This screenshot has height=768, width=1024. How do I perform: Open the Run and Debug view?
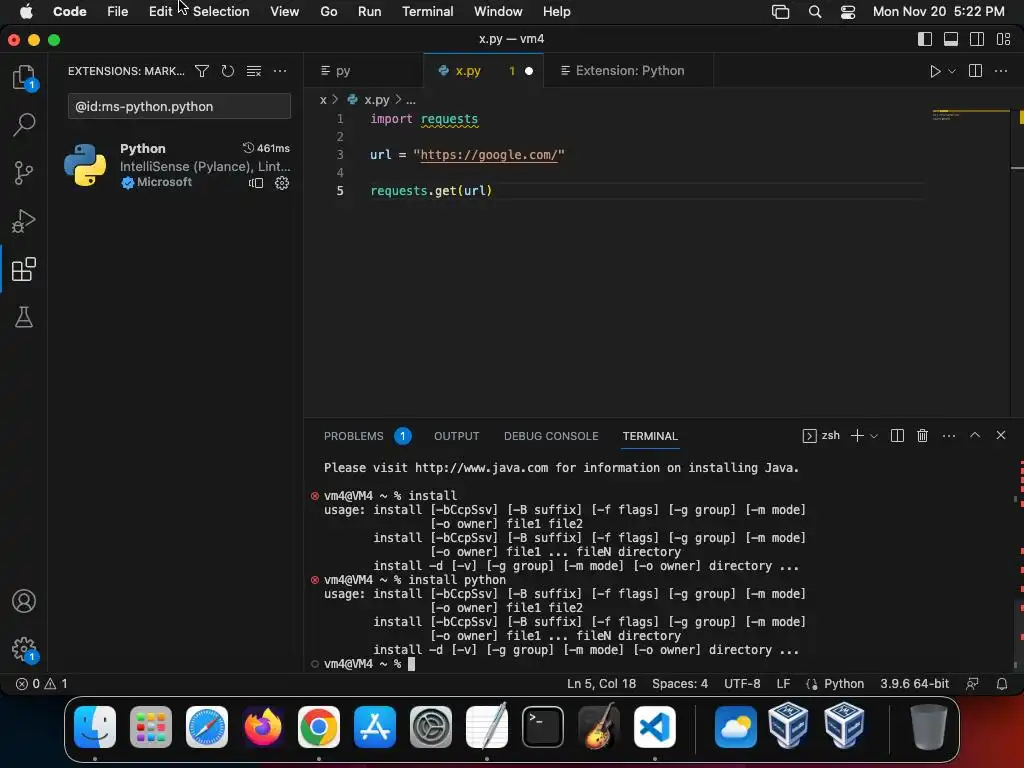click(24, 221)
